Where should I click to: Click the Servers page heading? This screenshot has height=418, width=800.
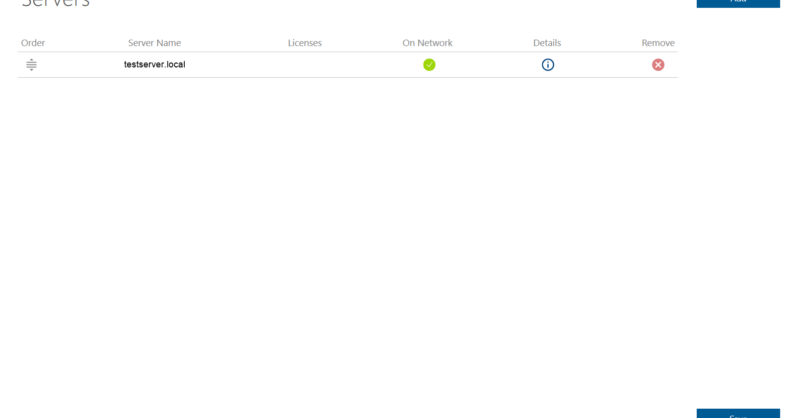pos(56,4)
